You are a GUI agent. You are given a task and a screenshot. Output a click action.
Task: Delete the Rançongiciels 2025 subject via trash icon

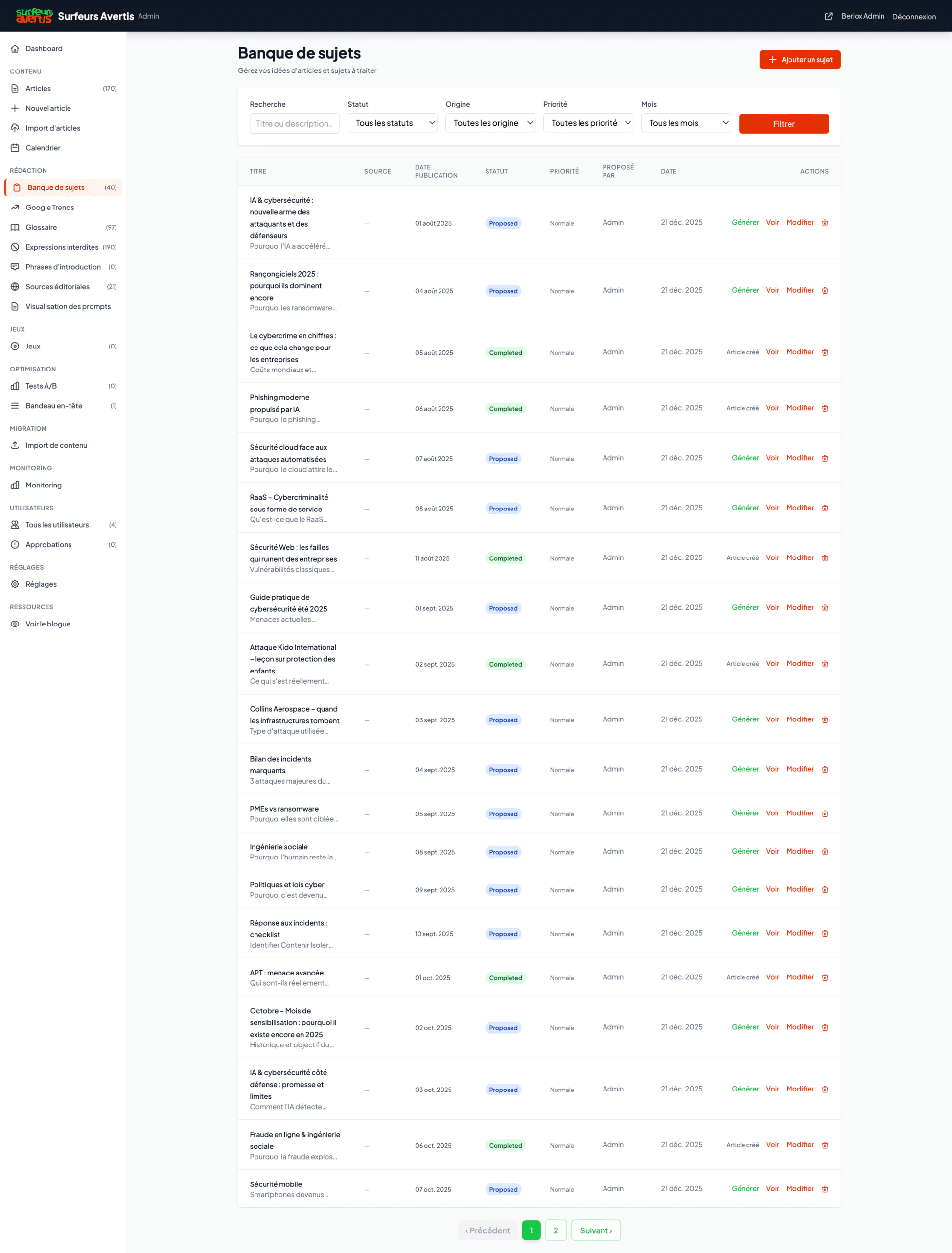pyautogui.click(x=825, y=291)
